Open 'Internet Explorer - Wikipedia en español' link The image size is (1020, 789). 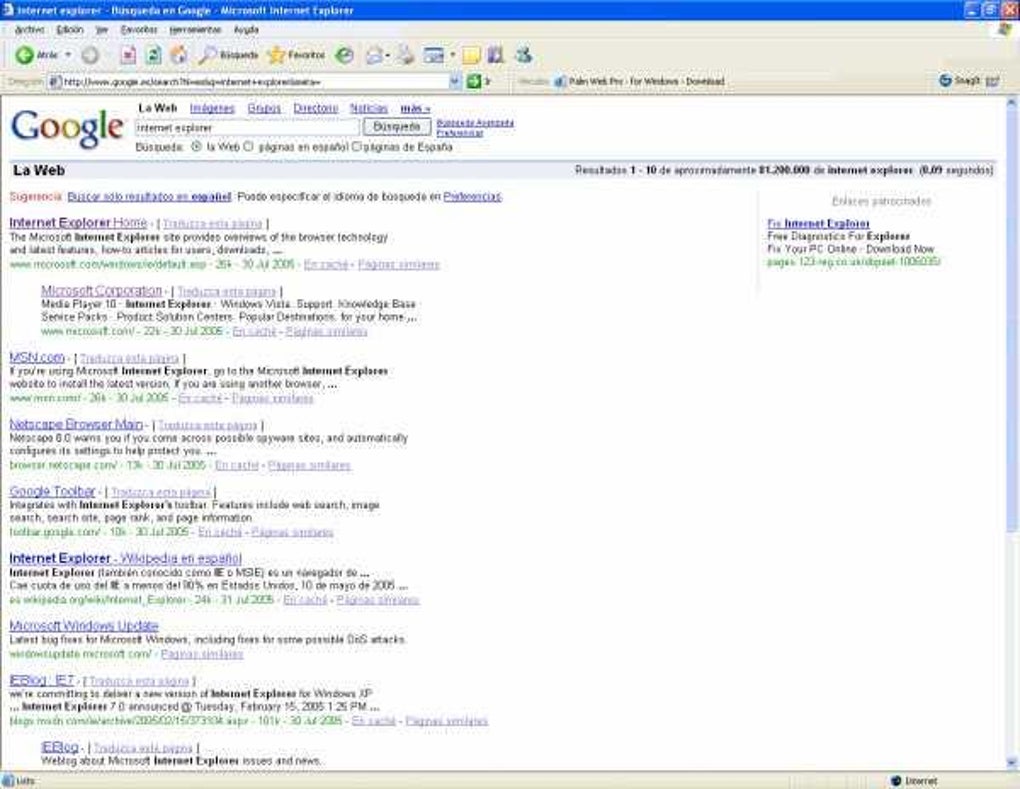coord(126,559)
